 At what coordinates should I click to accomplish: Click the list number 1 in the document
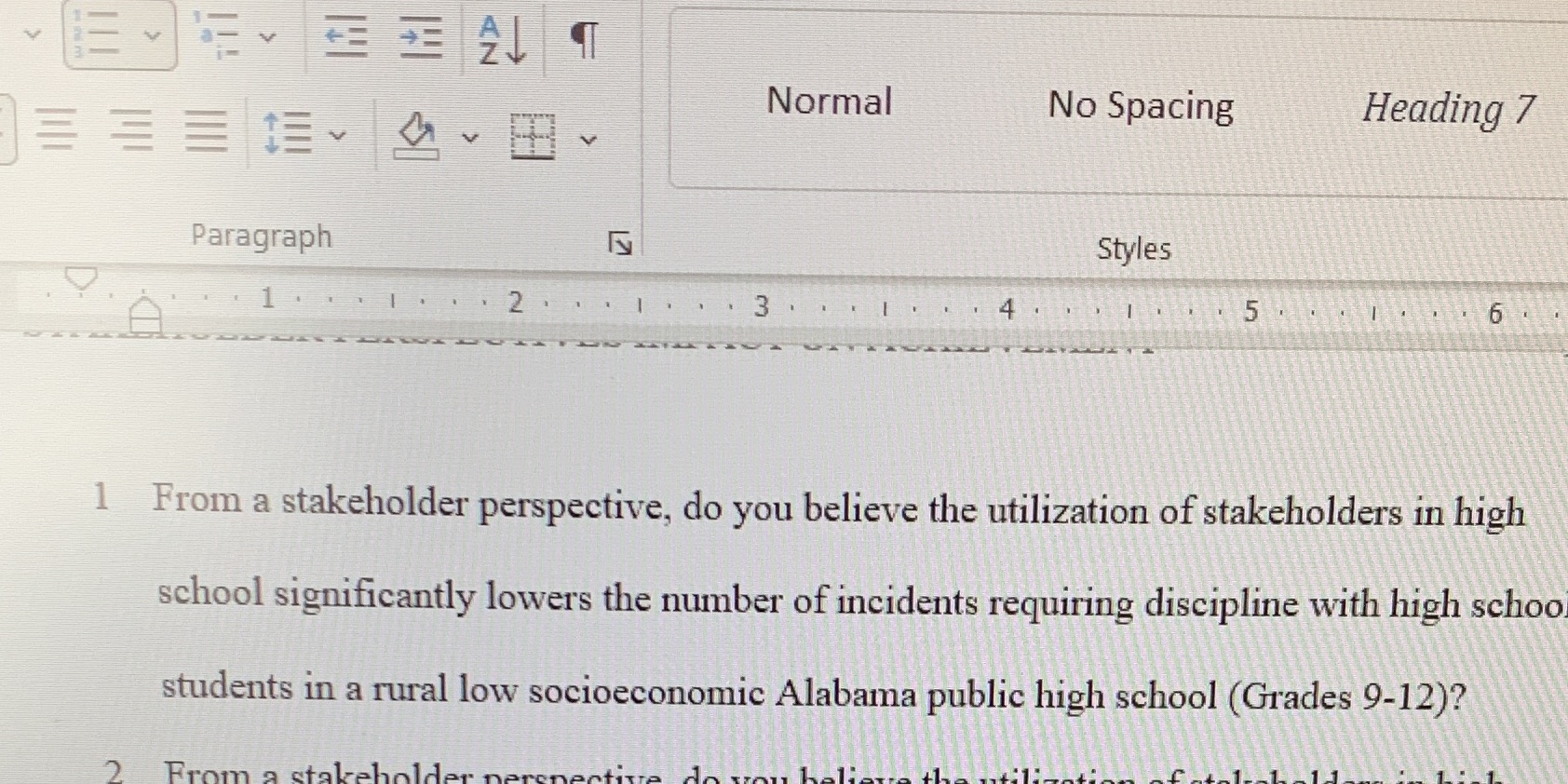pyautogui.click(x=101, y=496)
